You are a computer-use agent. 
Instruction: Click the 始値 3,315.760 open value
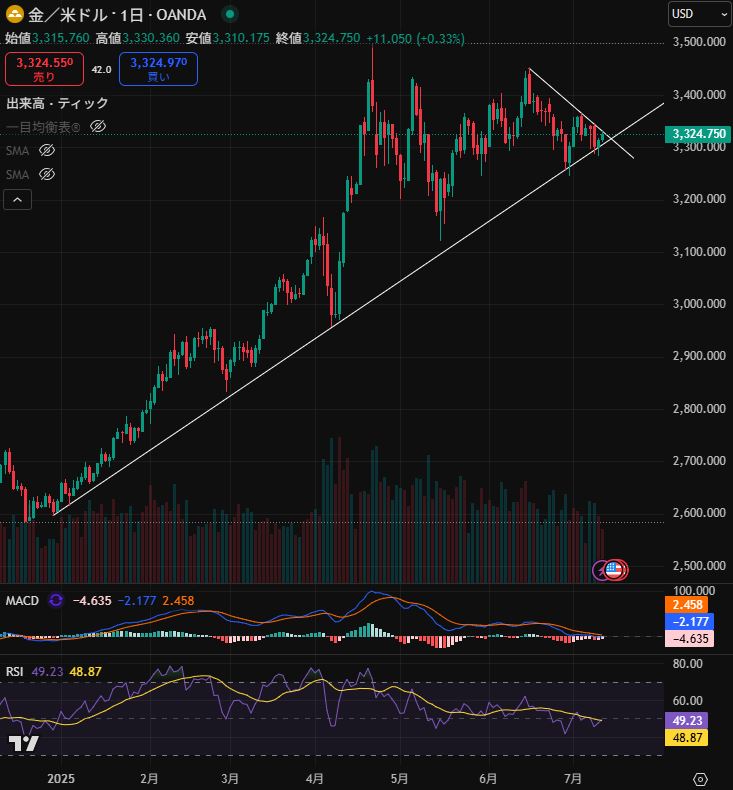(x=47, y=38)
